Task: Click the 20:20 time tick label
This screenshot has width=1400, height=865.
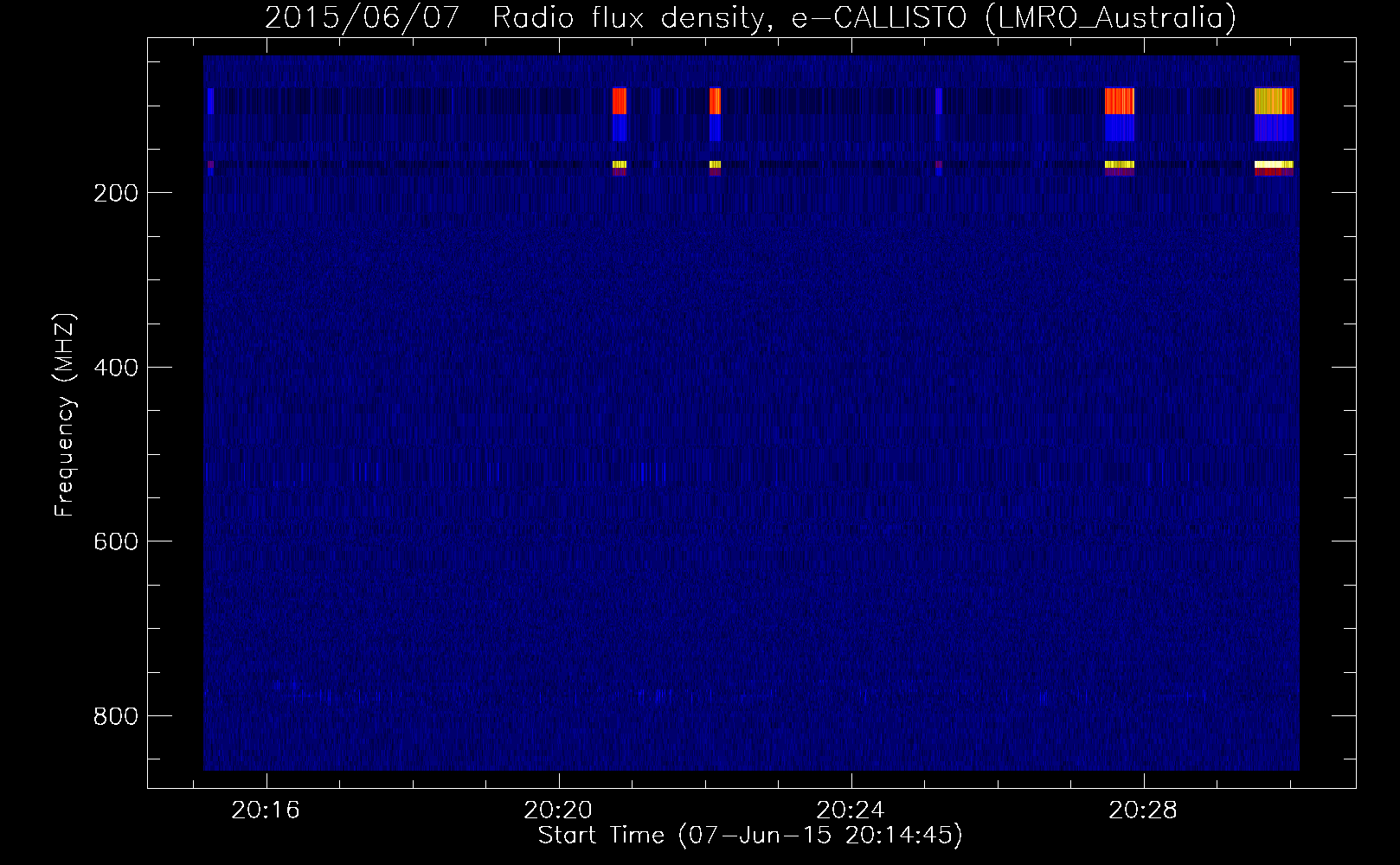Action: tap(558, 810)
